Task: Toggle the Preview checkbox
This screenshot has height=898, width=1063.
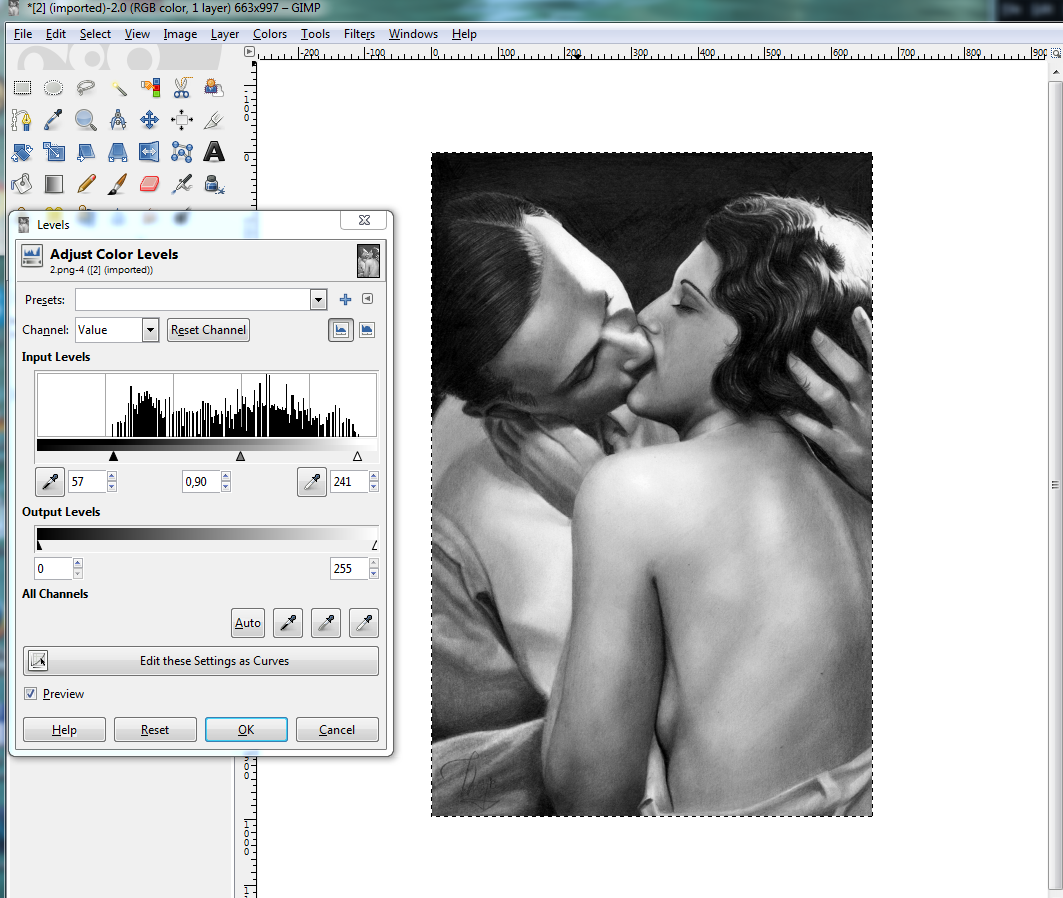Action: point(31,693)
